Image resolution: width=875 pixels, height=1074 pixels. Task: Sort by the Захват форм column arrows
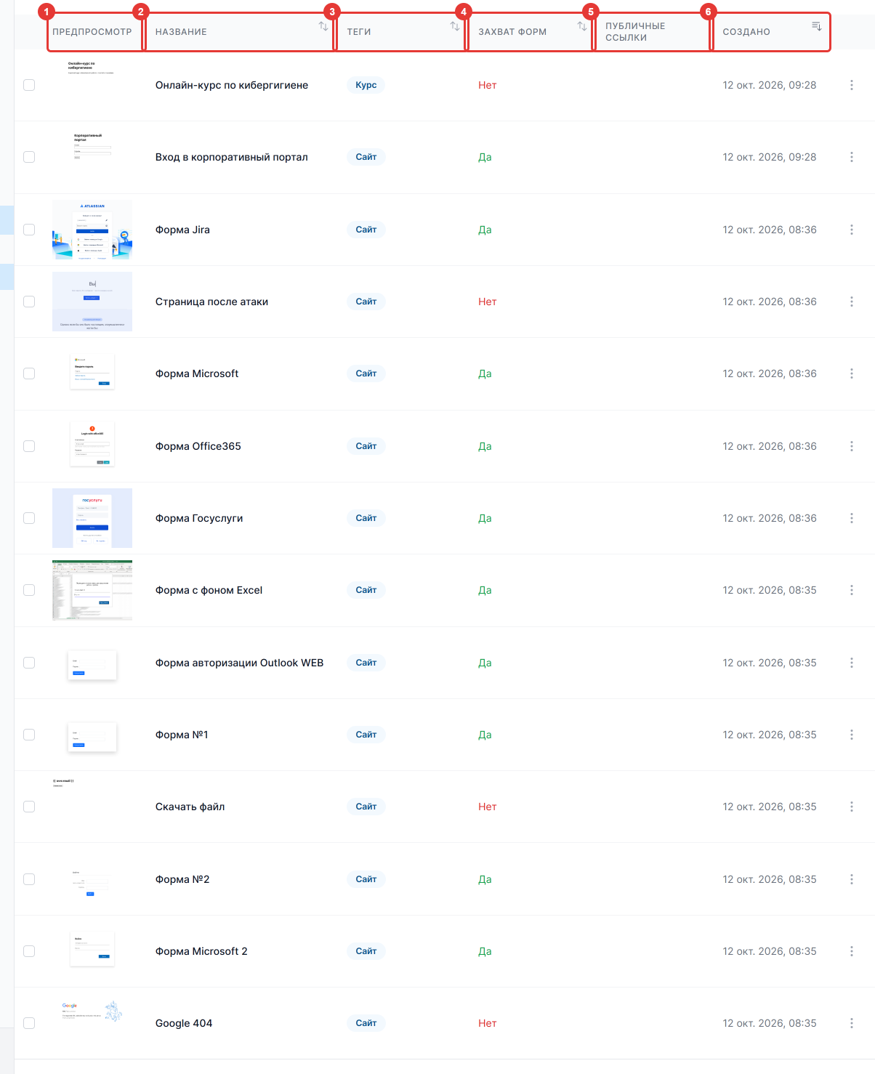582,26
